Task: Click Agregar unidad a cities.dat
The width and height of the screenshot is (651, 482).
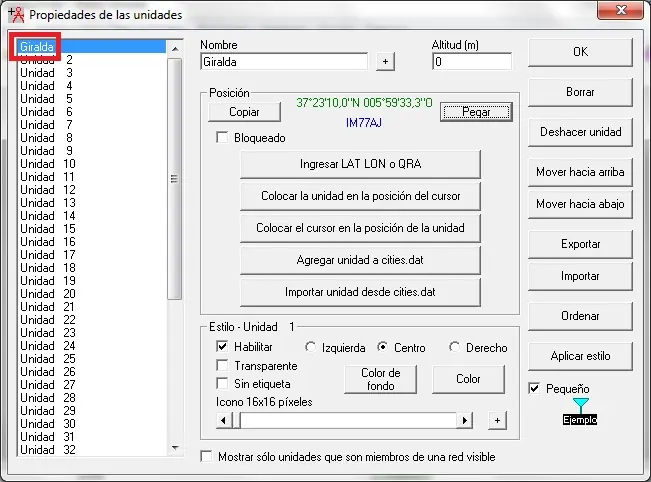Action: point(360,260)
